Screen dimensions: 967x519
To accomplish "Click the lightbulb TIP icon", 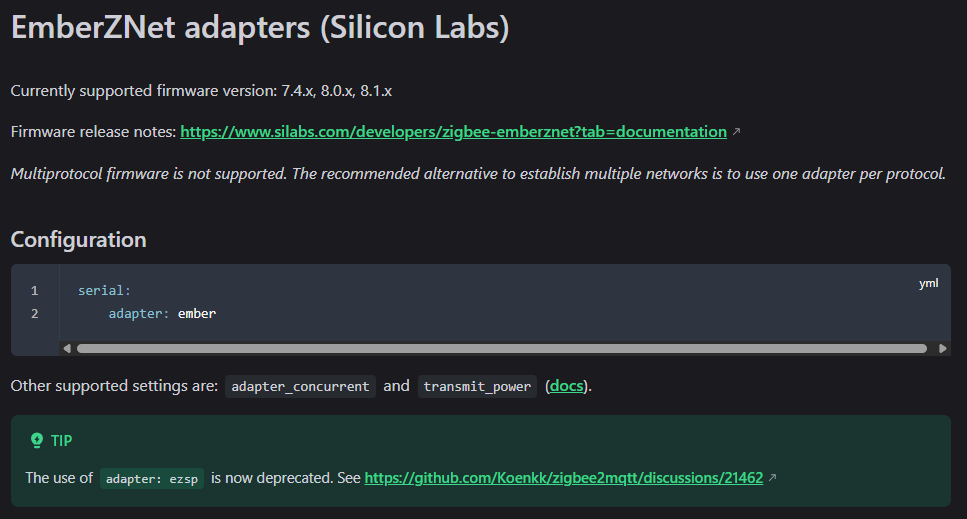I will tap(37, 440).
